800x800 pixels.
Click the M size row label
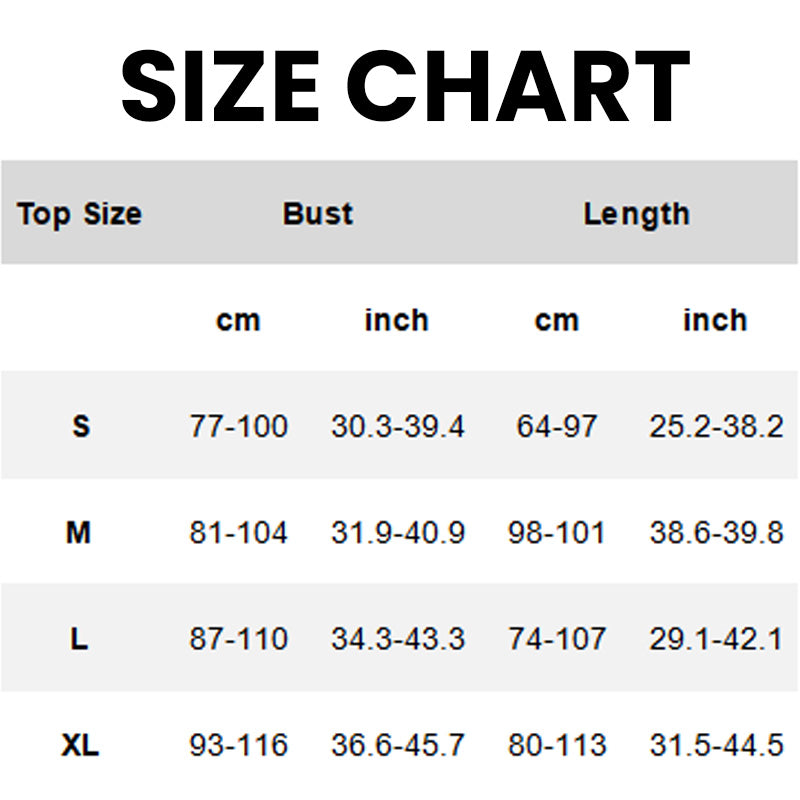pyautogui.click(x=79, y=533)
